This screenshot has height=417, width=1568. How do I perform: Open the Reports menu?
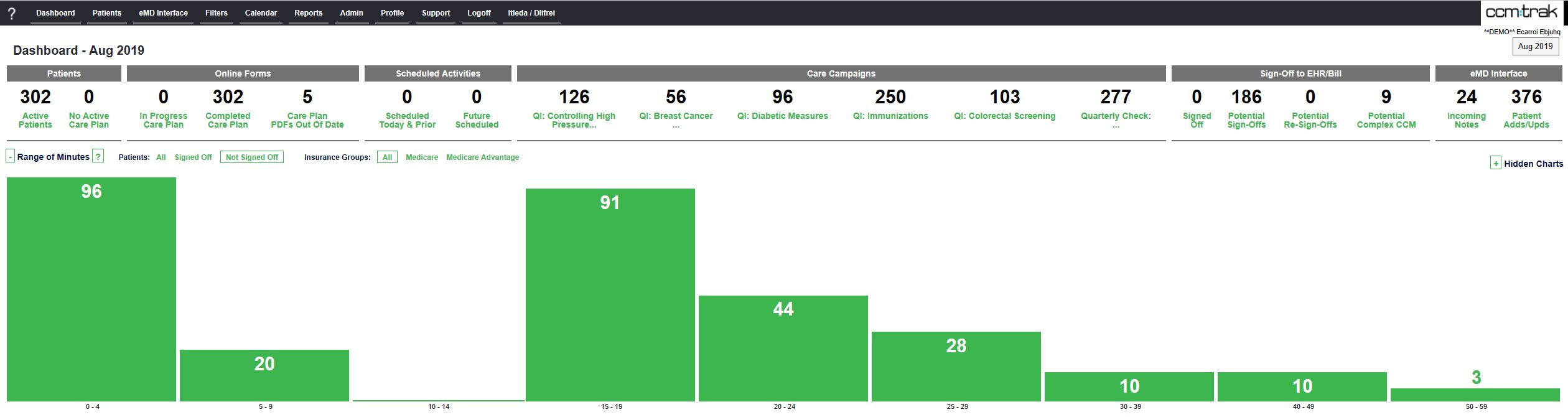(x=308, y=13)
